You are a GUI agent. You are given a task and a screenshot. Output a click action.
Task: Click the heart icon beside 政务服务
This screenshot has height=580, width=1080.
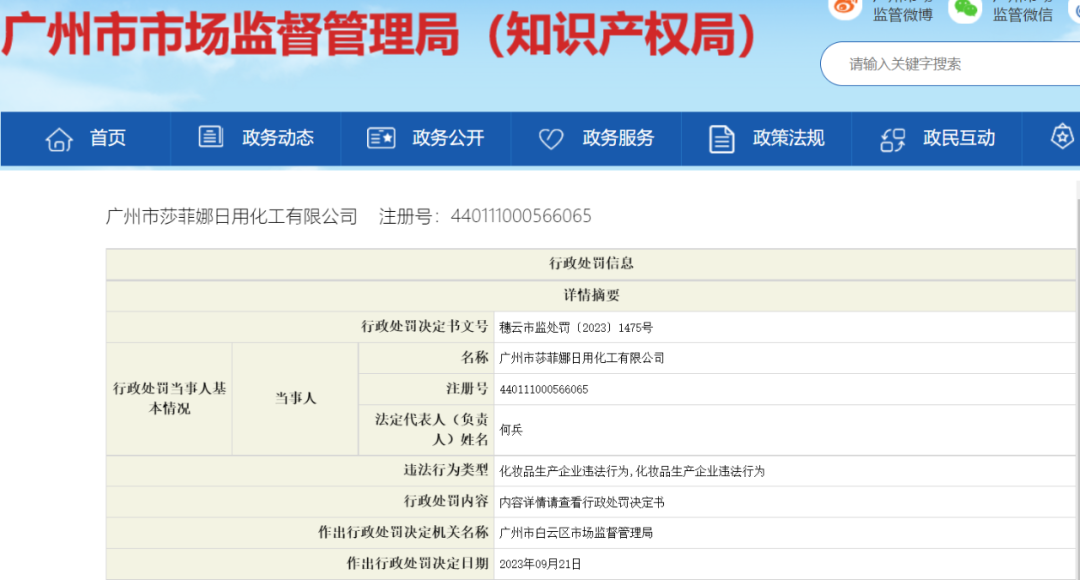tap(551, 137)
